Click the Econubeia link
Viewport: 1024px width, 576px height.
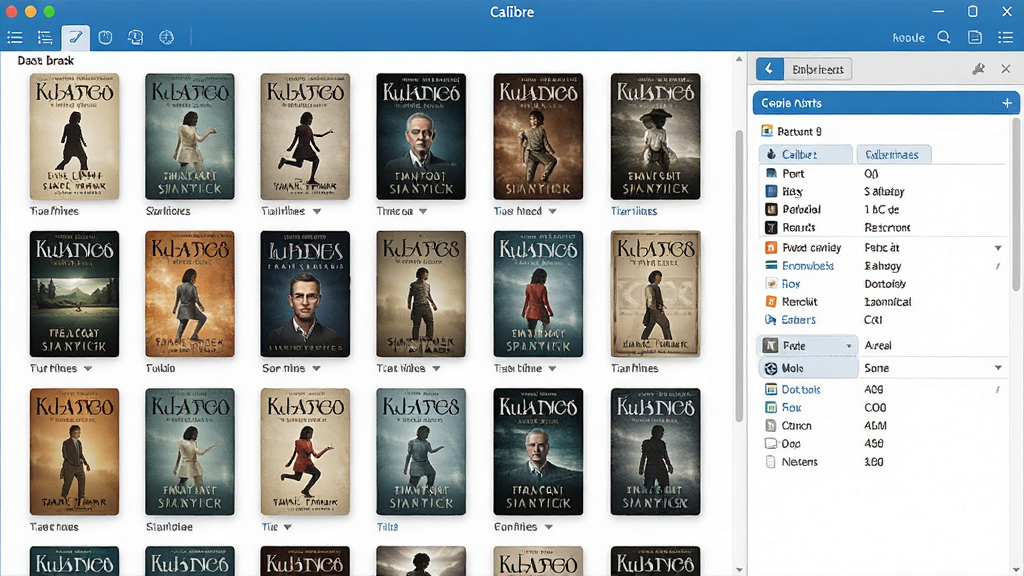click(x=808, y=266)
